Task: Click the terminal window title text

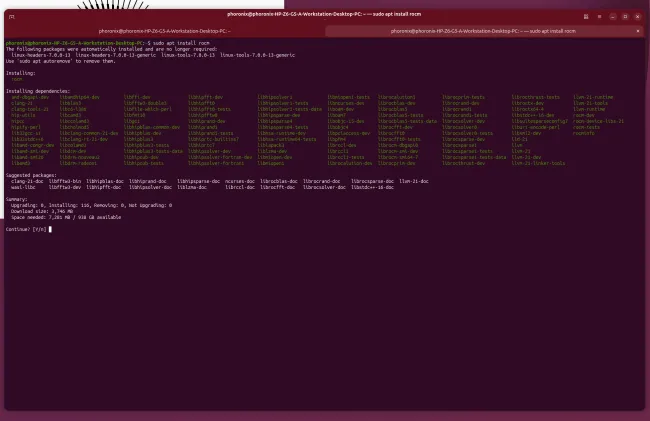Action: [x=324, y=14]
